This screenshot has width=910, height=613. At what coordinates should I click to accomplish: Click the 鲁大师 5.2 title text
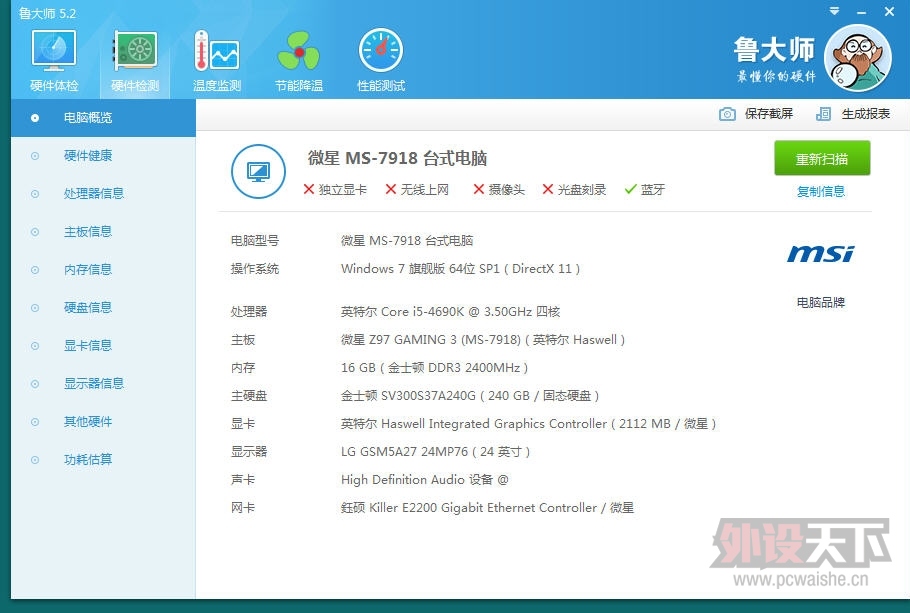pyautogui.click(x=48, y=13)
